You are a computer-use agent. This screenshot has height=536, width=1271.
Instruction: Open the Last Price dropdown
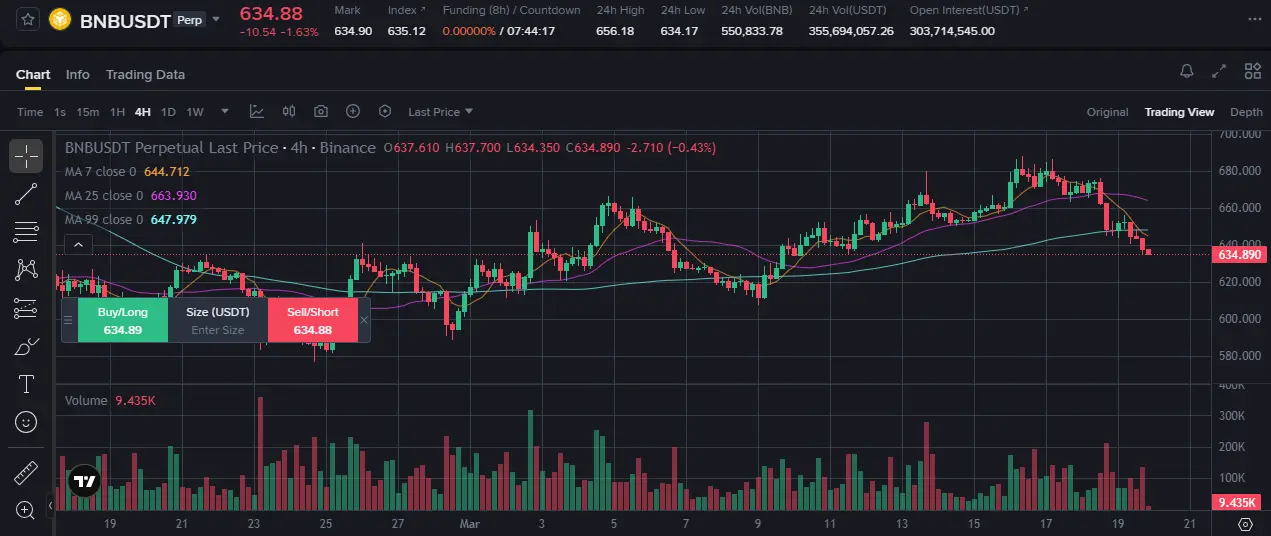tap(440, 112)
